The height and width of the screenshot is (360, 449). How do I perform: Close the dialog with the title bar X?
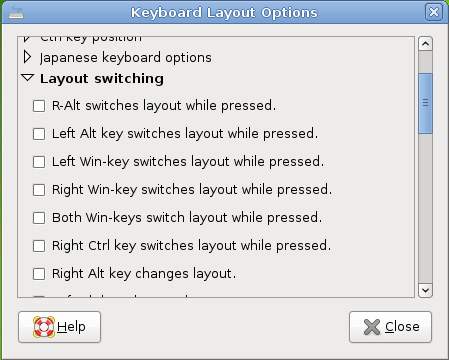[x=434, y=12]
